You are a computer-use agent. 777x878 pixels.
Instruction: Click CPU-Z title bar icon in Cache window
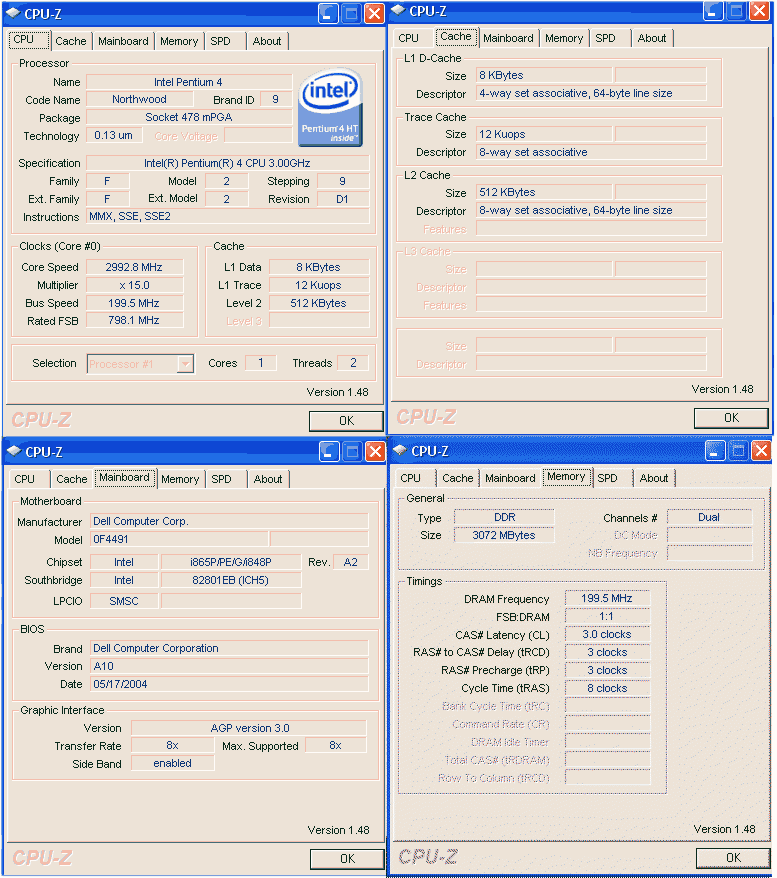point(398,10)
